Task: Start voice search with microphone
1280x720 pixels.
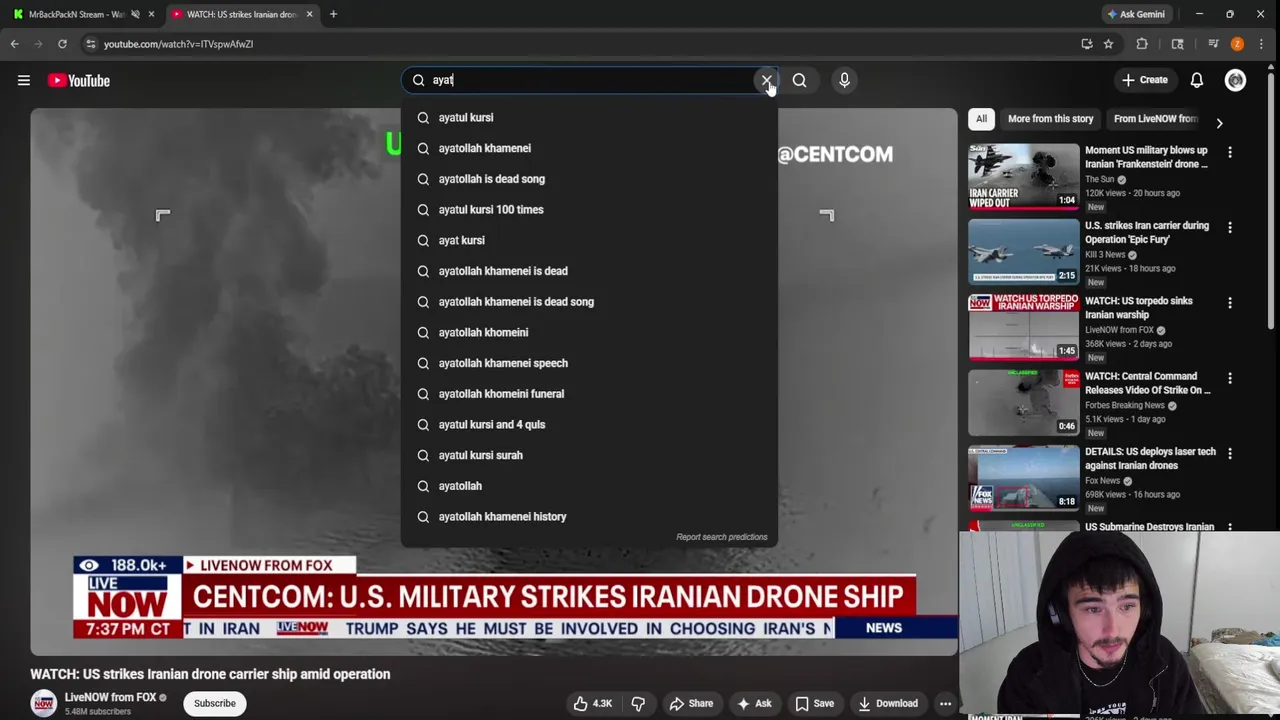Action: click(844, 80)
